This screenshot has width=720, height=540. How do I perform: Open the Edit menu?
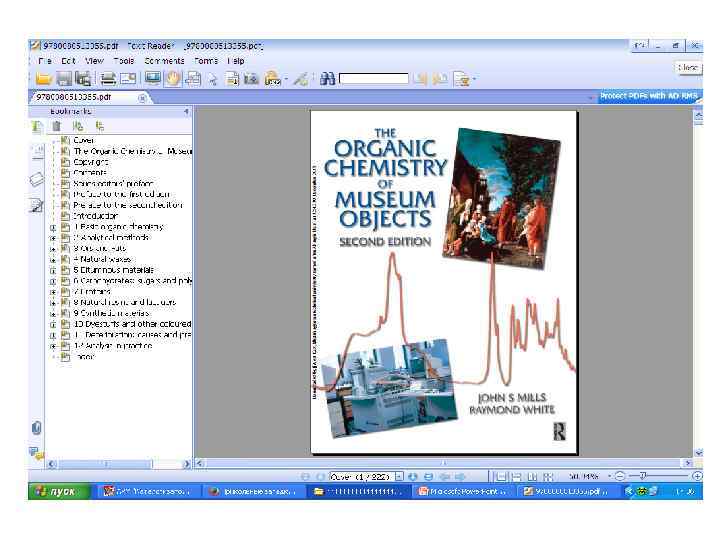pyautogui.click(x=68, y=61)
